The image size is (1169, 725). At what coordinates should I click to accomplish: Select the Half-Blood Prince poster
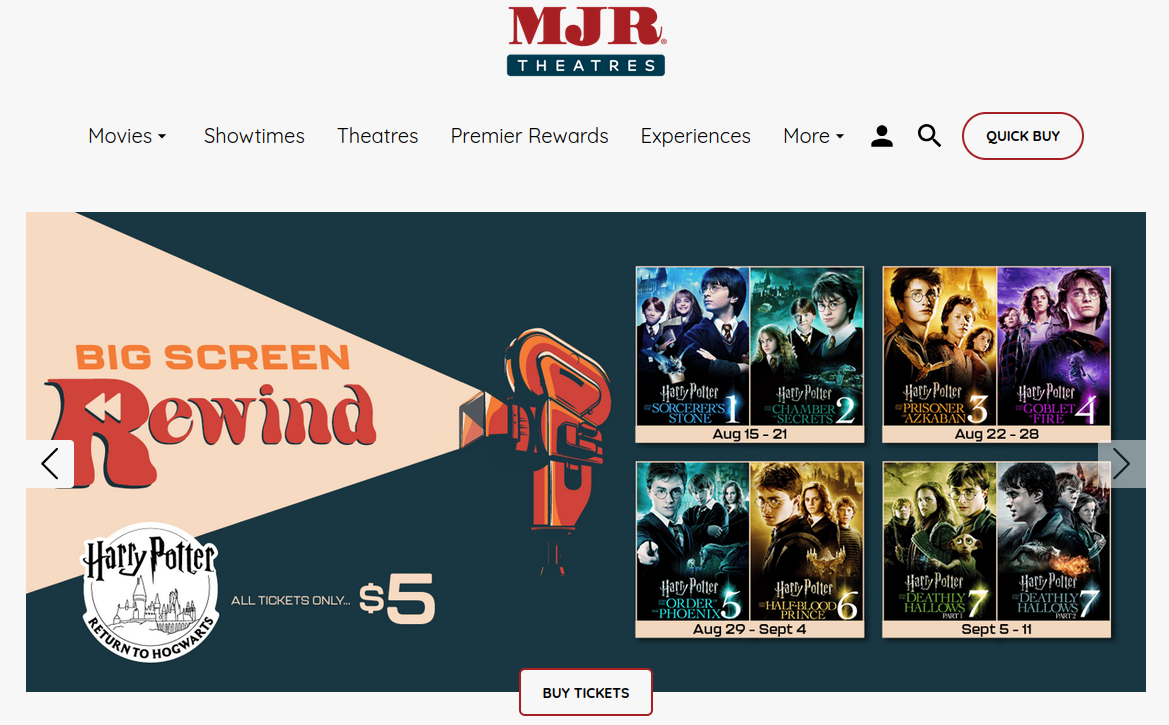pyautogui.click(x=807, y=542)
